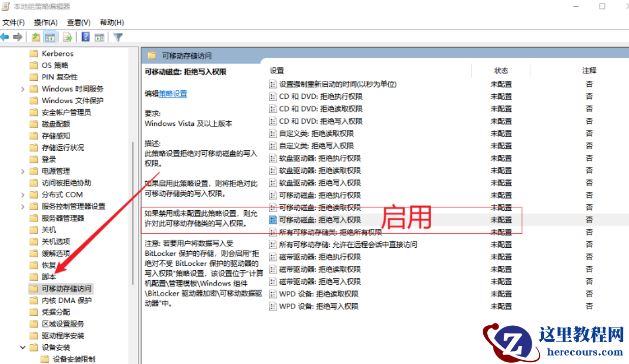Click the Kerberos folder icon
Viewport: 629px width, 364px height.
(x=34, y=53)
